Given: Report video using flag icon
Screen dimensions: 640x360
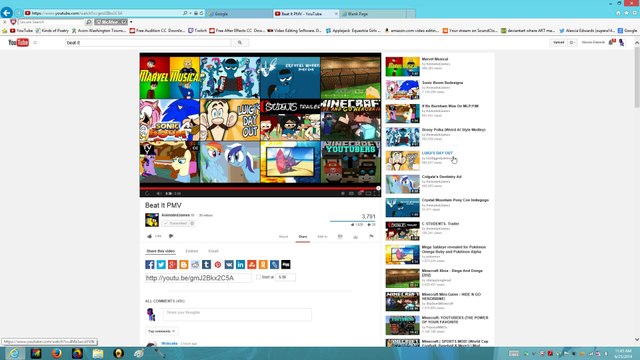Looking at the screenshot, I should [371, 236].
